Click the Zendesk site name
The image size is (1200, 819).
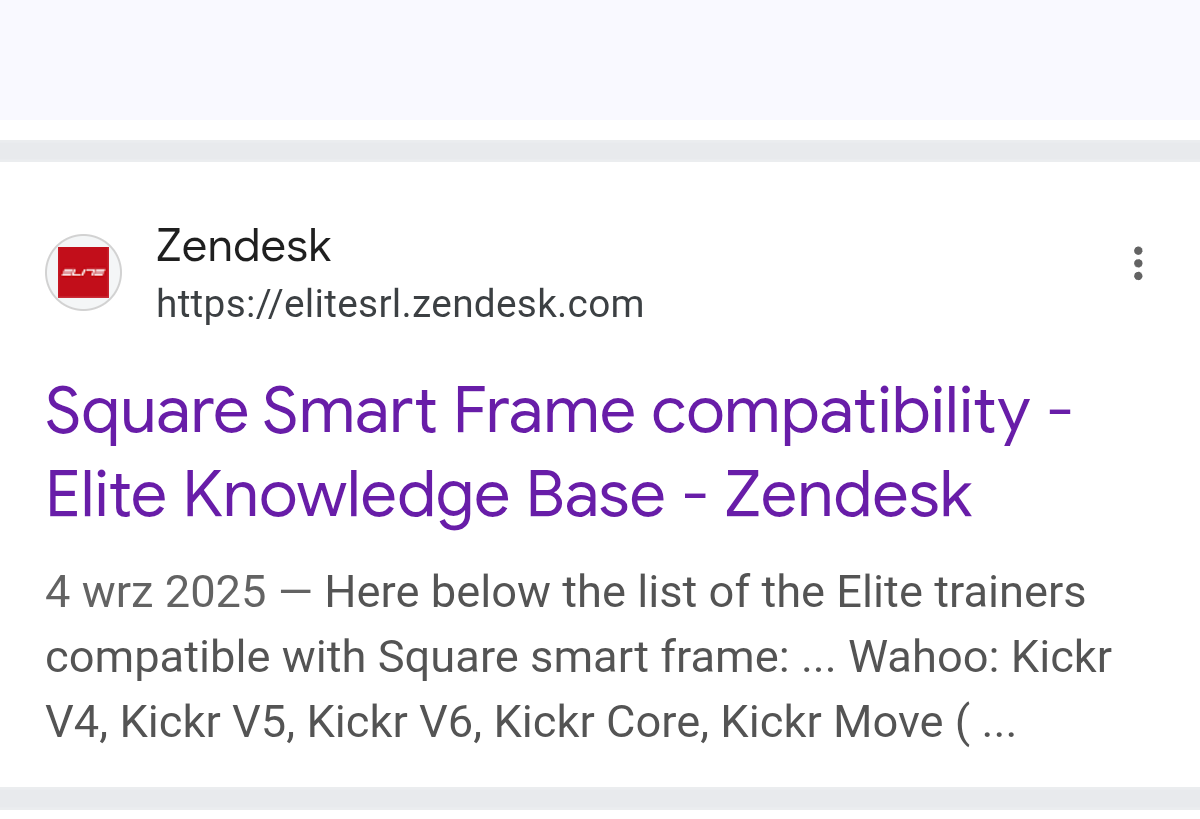243,246
